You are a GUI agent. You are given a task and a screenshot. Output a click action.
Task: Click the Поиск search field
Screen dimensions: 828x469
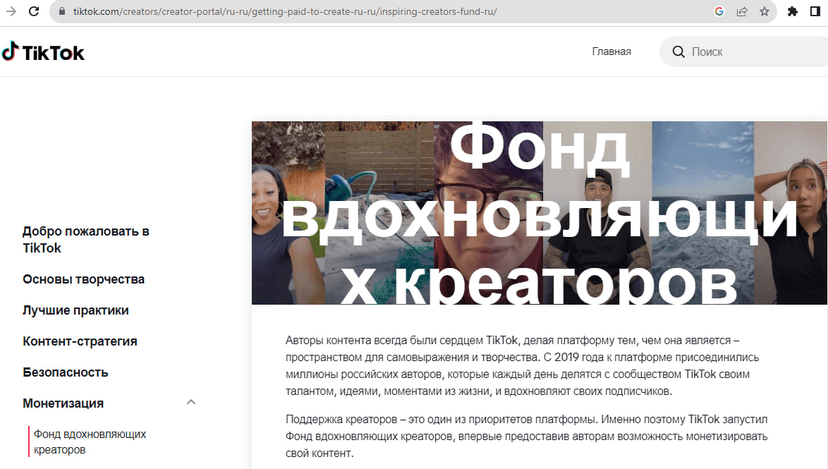(744, 52)
